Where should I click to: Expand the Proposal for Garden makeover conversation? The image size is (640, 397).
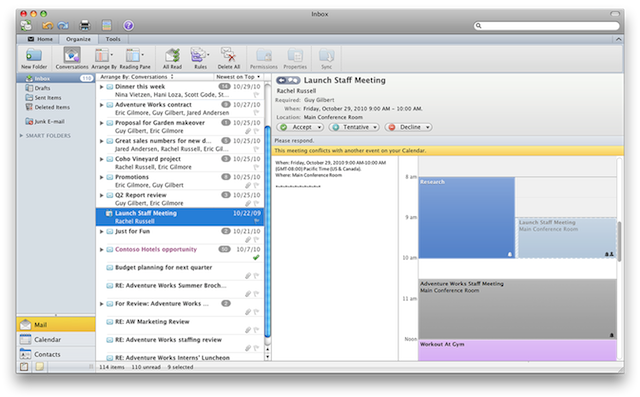coord(102,123)
